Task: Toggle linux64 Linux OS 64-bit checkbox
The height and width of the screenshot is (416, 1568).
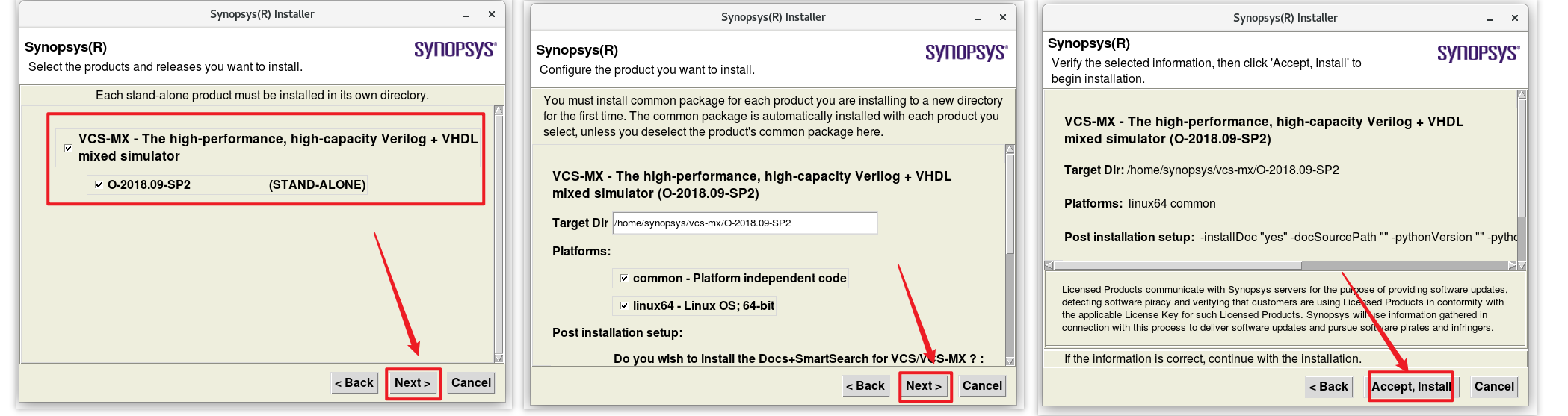Action: tap(624, 305)
